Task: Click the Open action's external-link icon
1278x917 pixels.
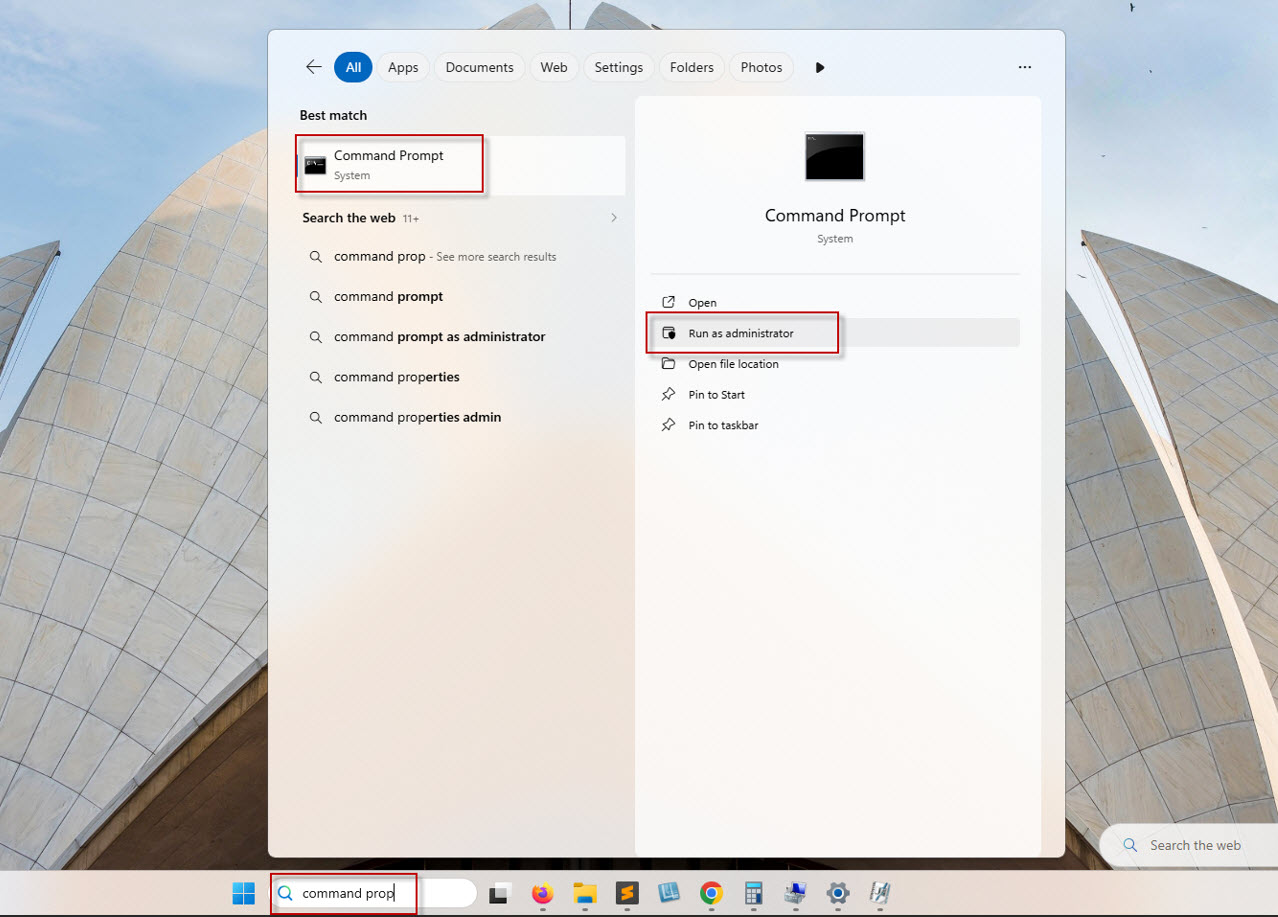Action: coord(669,302)
